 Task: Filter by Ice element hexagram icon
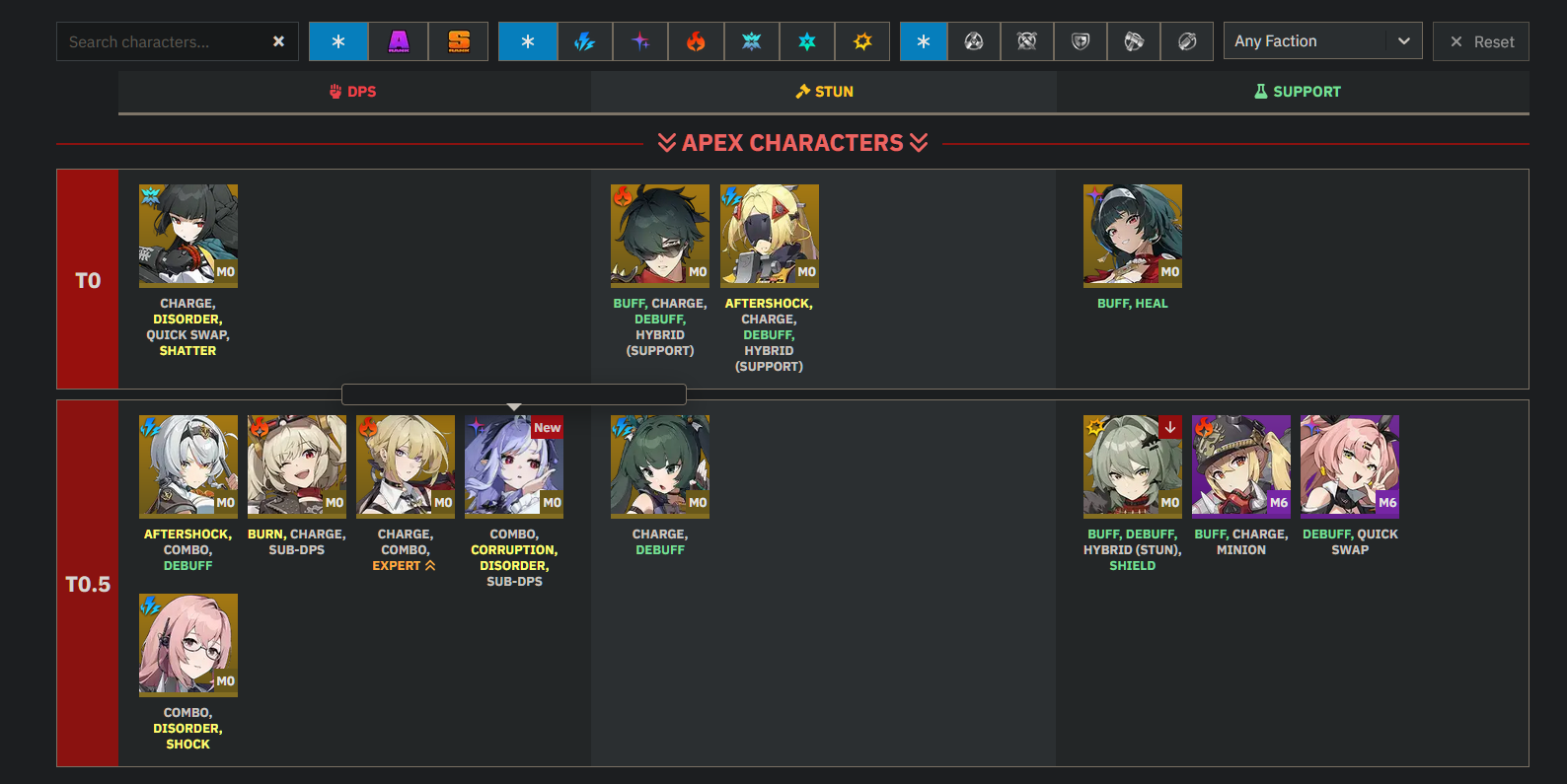(x=807, y=41)
